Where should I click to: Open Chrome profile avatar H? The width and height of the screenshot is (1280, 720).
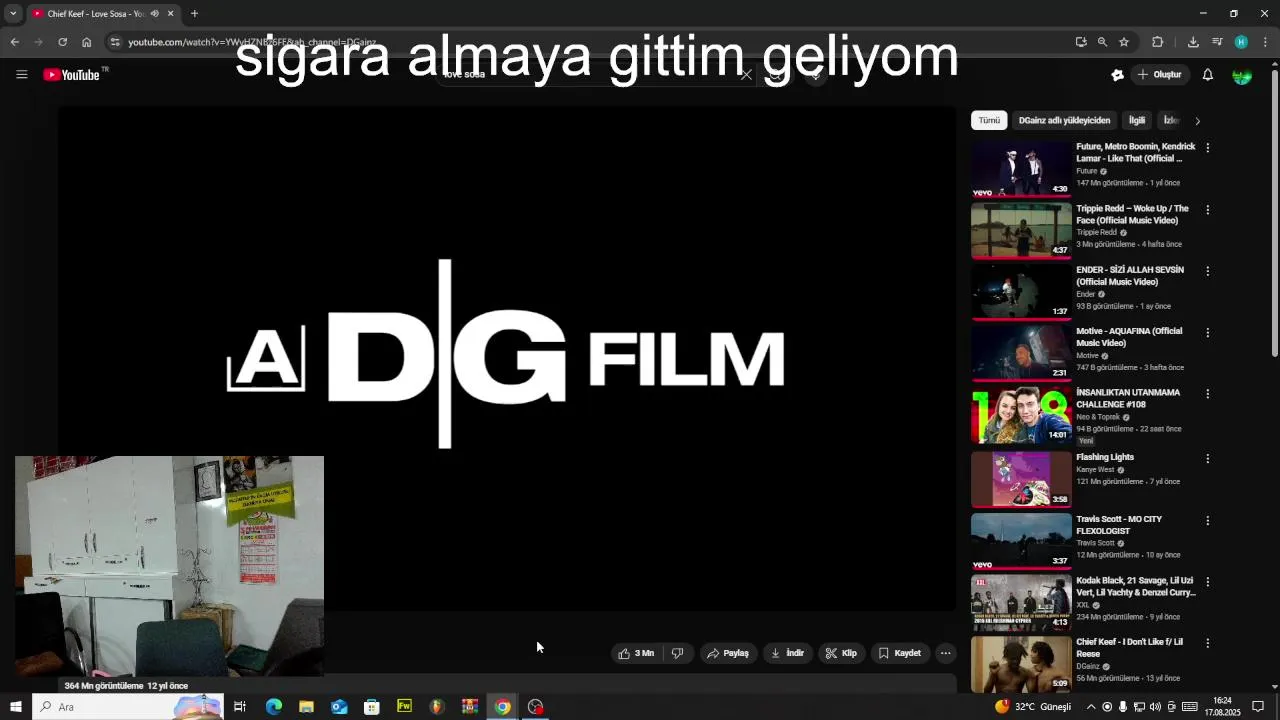pyautogui.click(x=1241, y=42)
